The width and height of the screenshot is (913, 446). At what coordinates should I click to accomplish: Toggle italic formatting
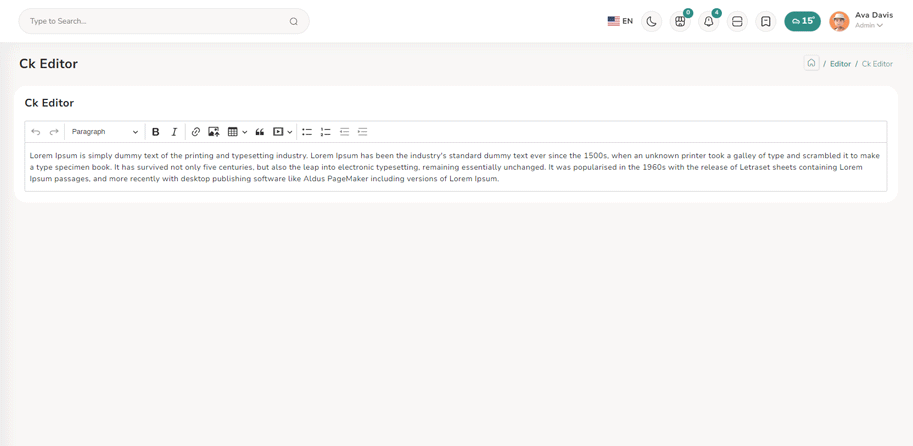click(x=174, y=132)
